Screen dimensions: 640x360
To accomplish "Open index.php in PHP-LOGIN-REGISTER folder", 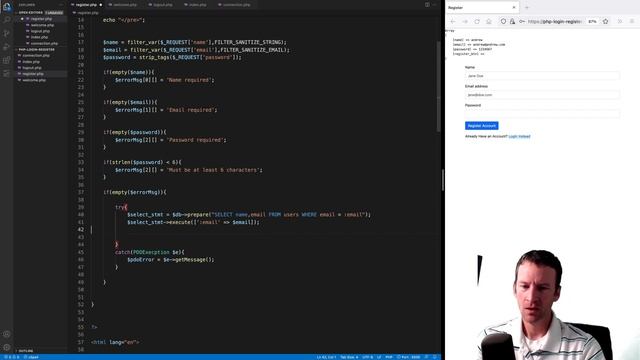I will [x=31, y=62].
